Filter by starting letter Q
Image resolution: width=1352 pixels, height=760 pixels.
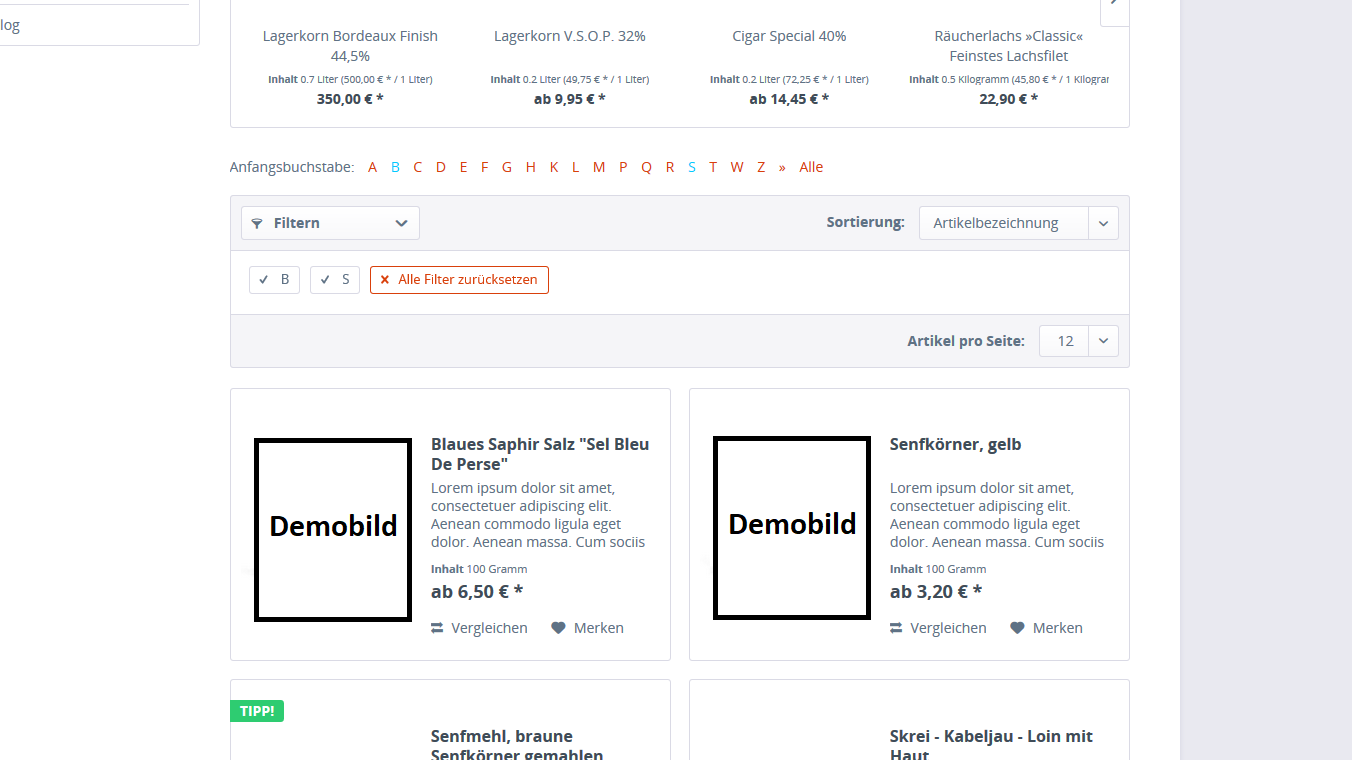[x=646, y=167]
